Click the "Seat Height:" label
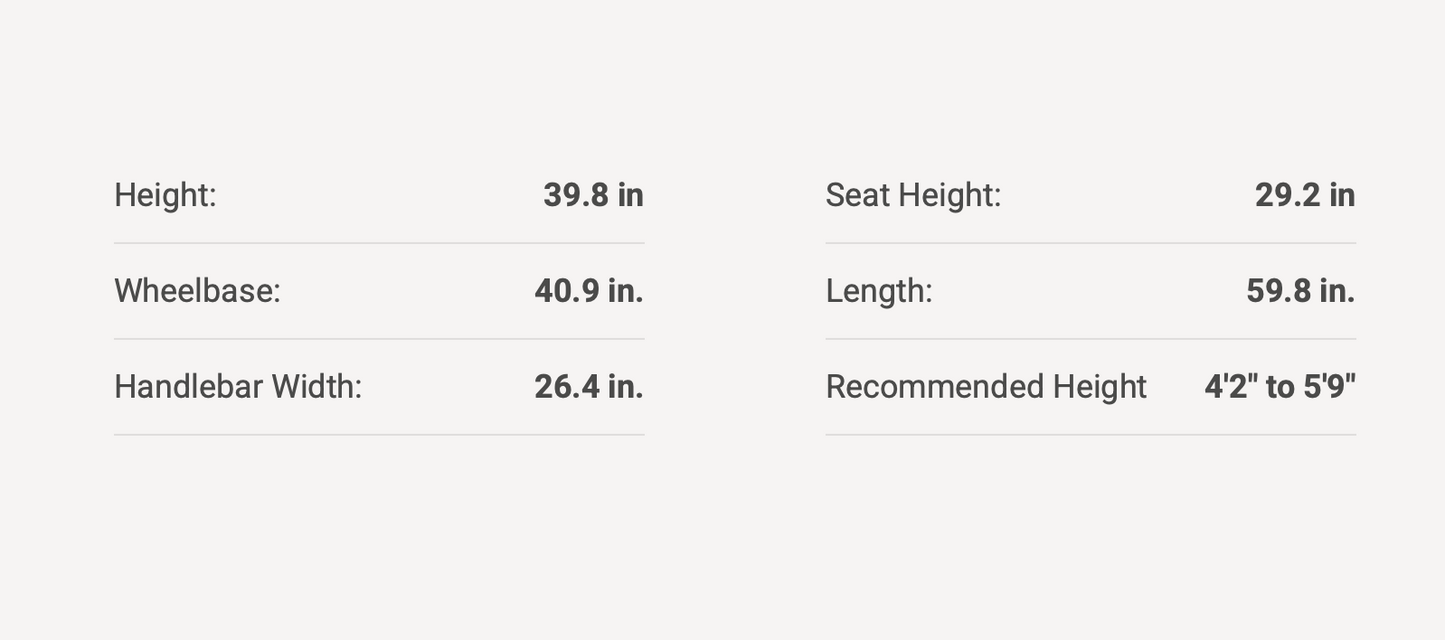 pos(913,195)
